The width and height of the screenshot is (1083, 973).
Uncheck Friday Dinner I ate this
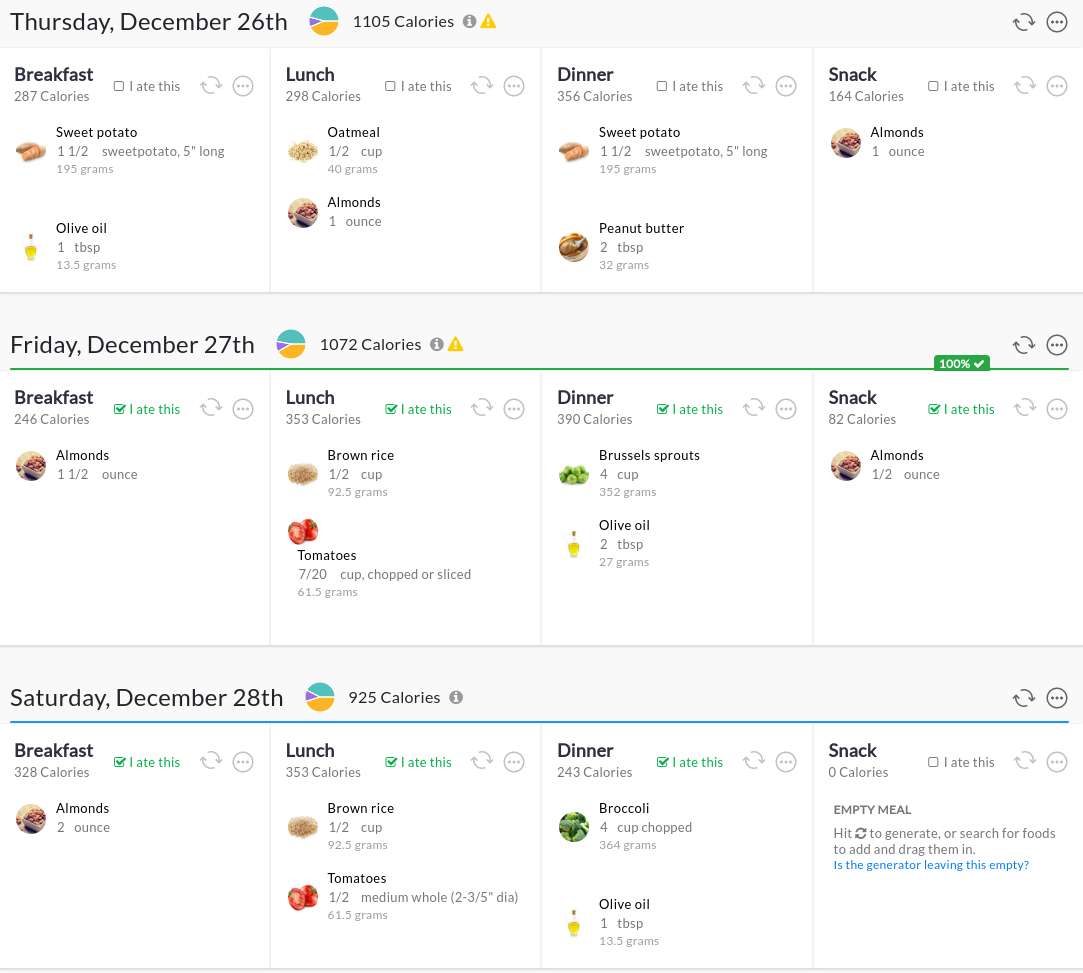(x=662, y=410)
